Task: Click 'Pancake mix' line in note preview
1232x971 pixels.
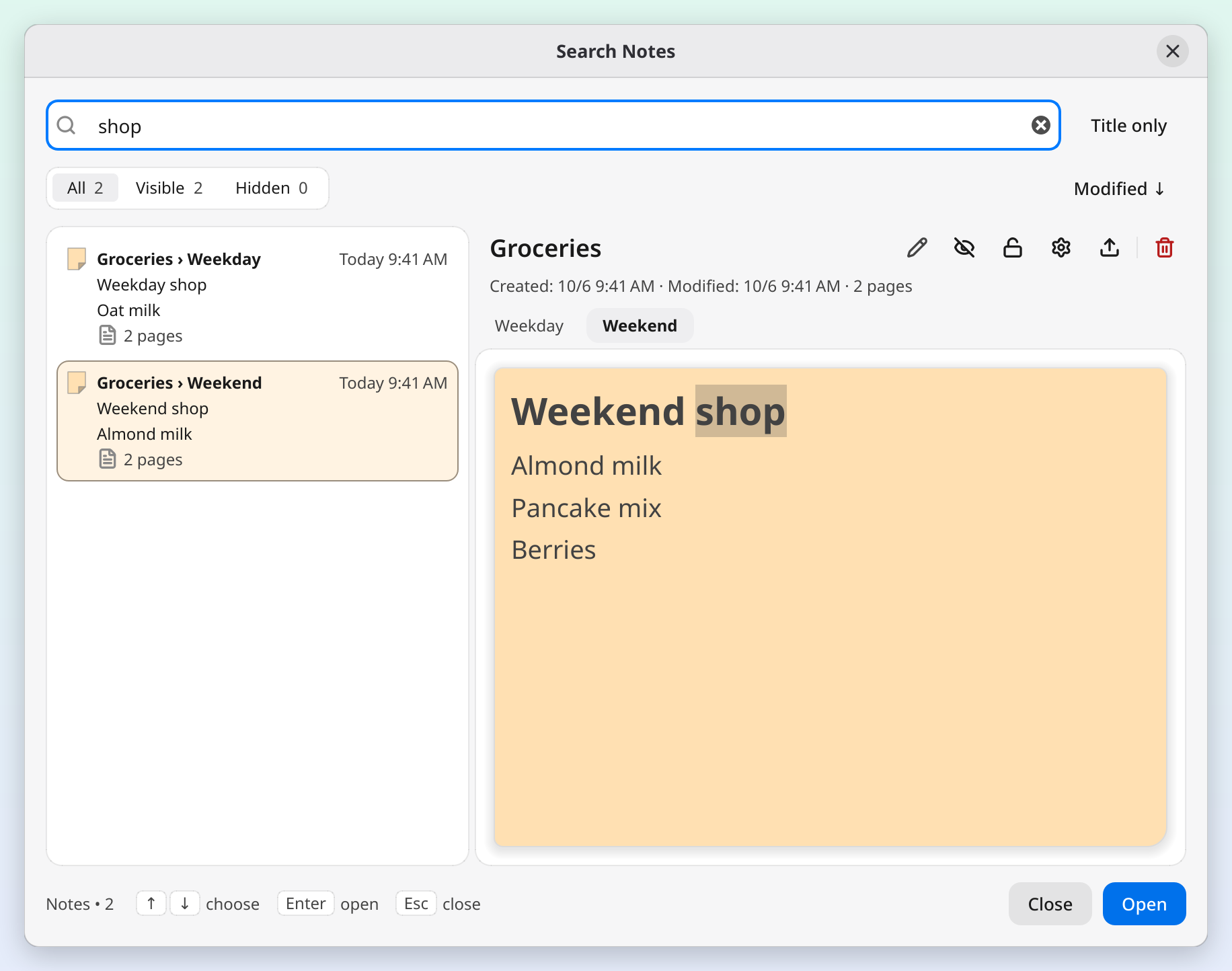Action: [586, 508]
